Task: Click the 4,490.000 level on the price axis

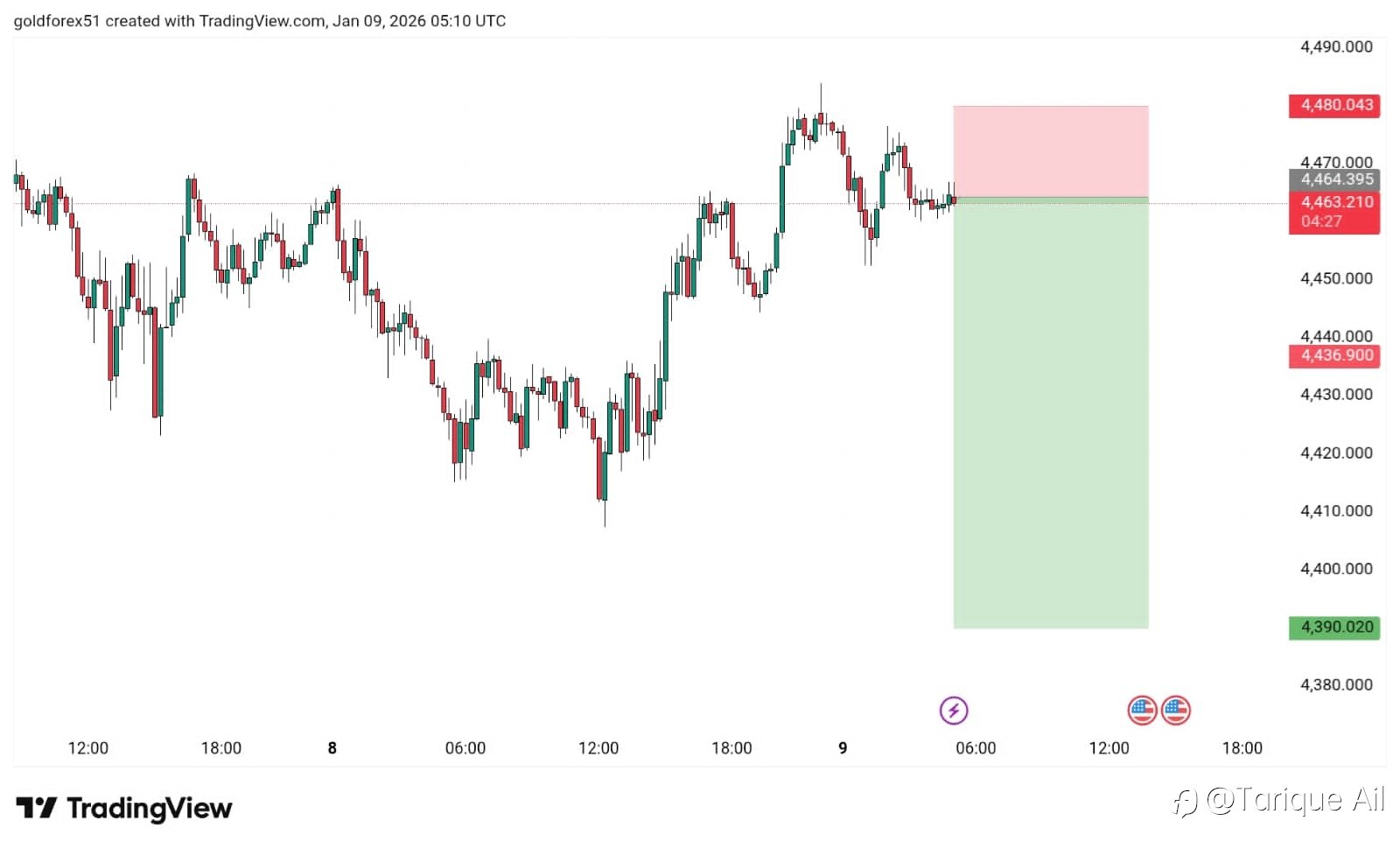Action: pos(1336,46)
